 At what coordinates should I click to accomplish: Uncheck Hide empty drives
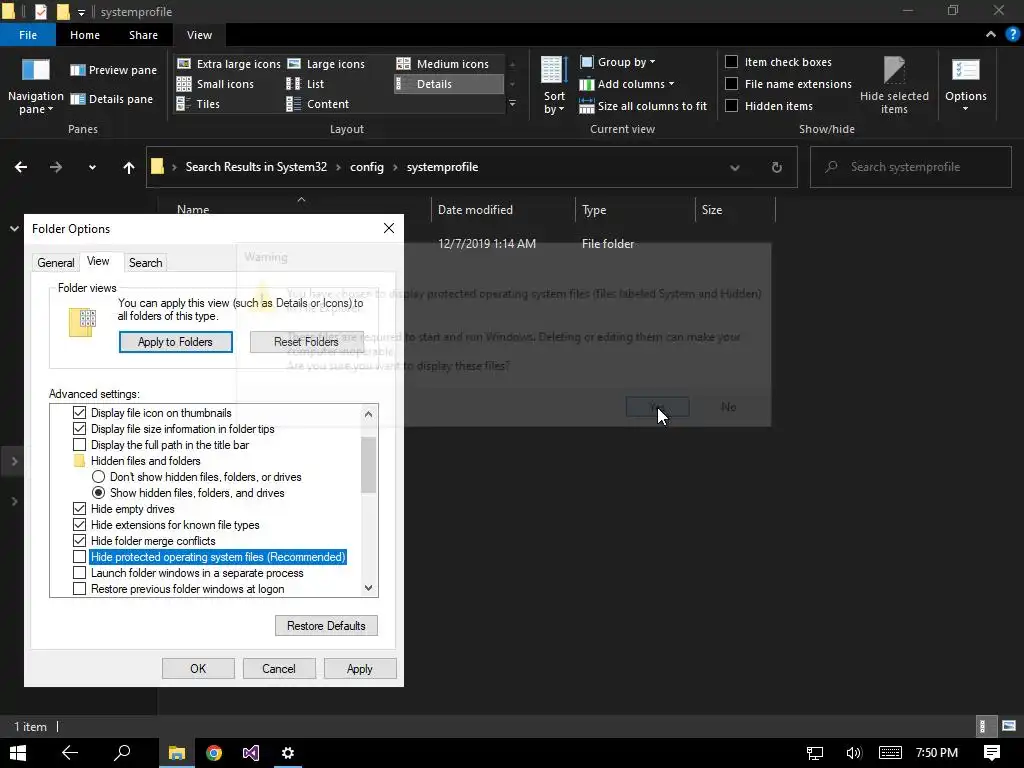click(x=79, y=509)
